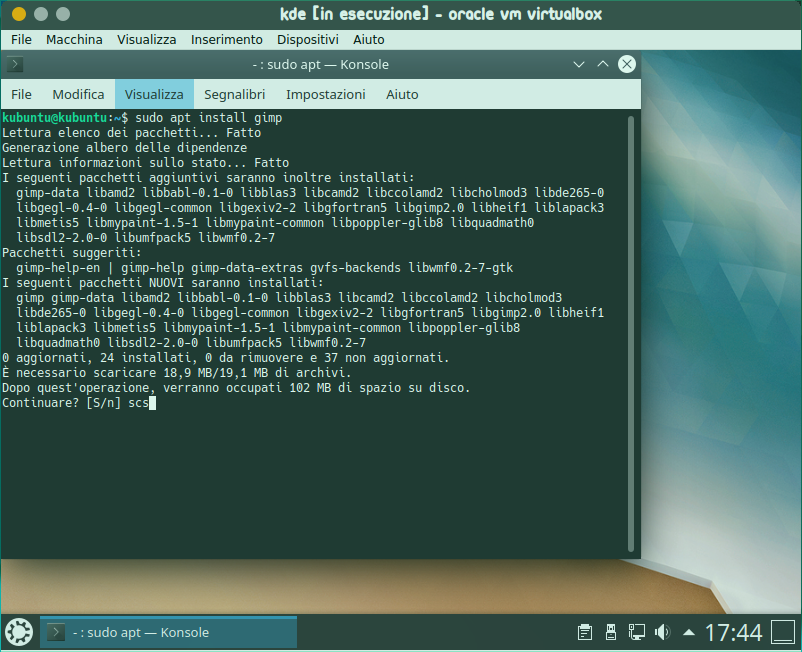The width and height of the screenshot is (802, 652).
Task: Click the 'sudo apt install gimp' command text
Action: [x=209, y=118]
